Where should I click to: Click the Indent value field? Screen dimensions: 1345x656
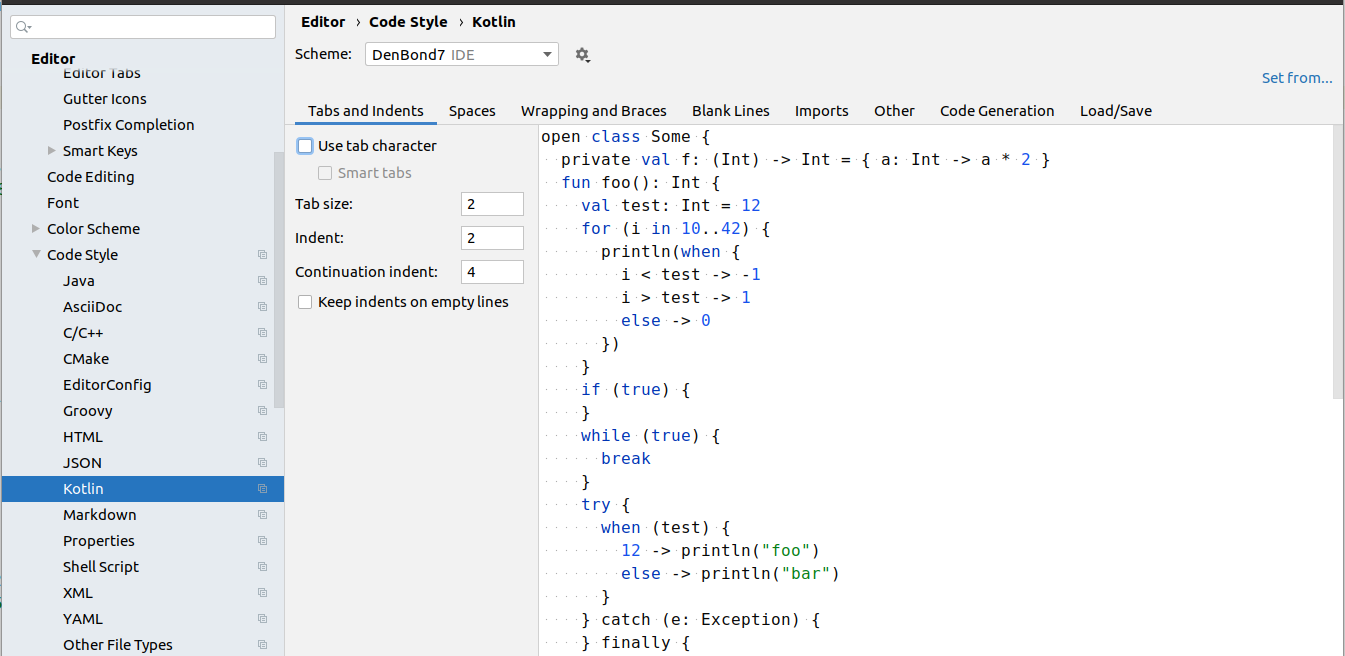pyautogui.click(x=492, y=238)
